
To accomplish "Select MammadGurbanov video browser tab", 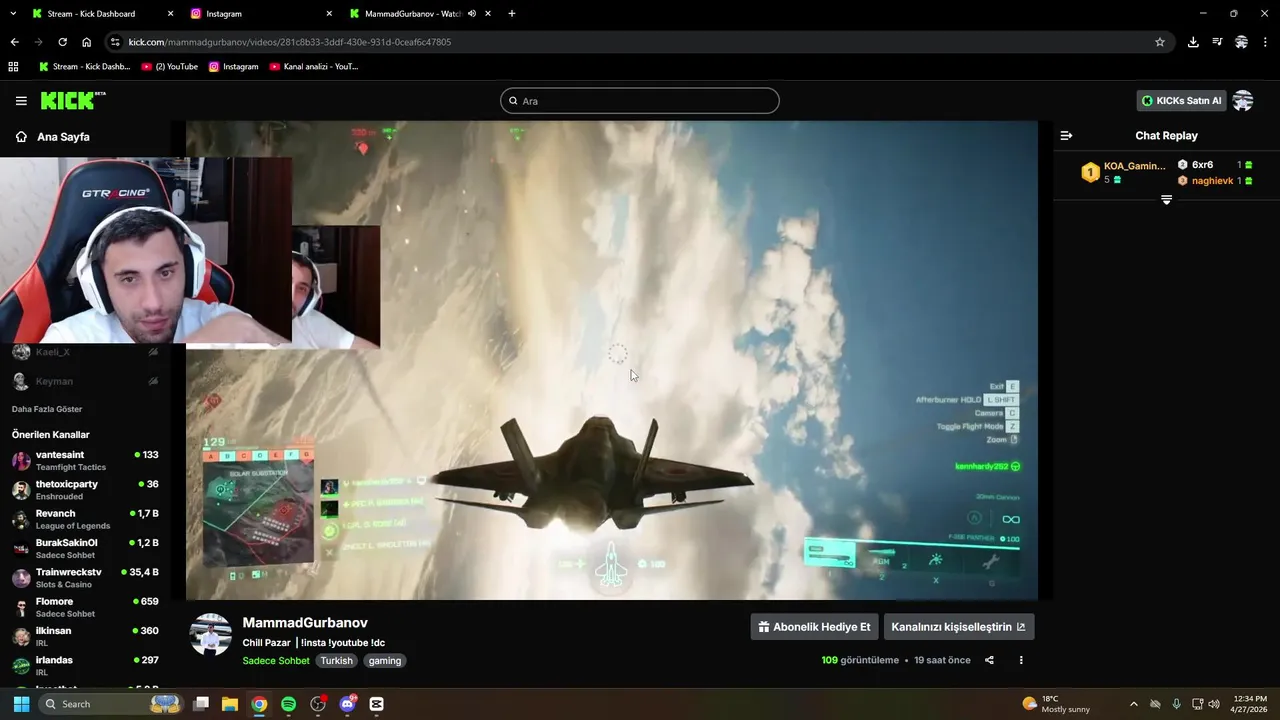I will point(412,14).
